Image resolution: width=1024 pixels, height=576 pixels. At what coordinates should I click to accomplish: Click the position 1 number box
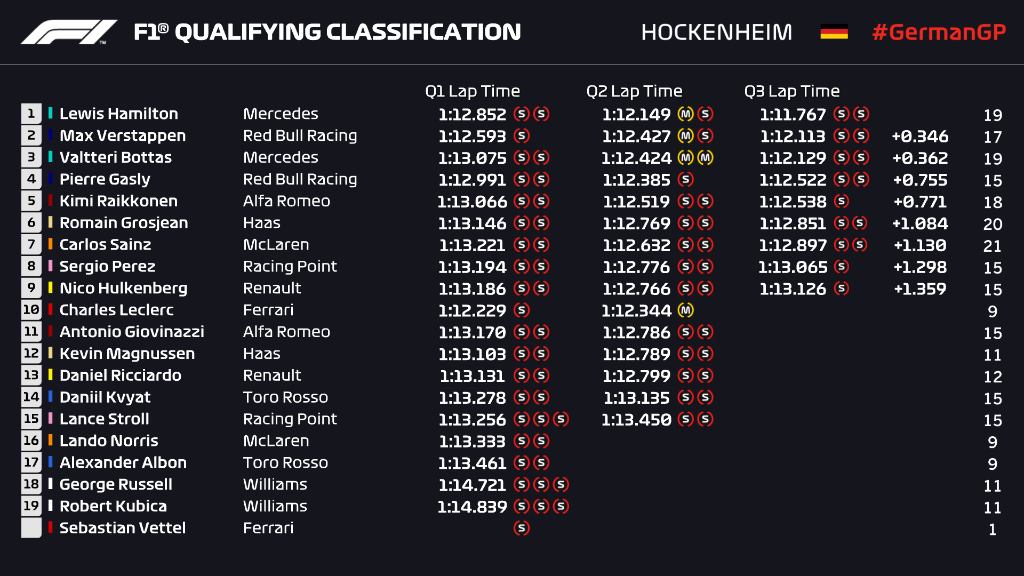(x=31, y=114)
